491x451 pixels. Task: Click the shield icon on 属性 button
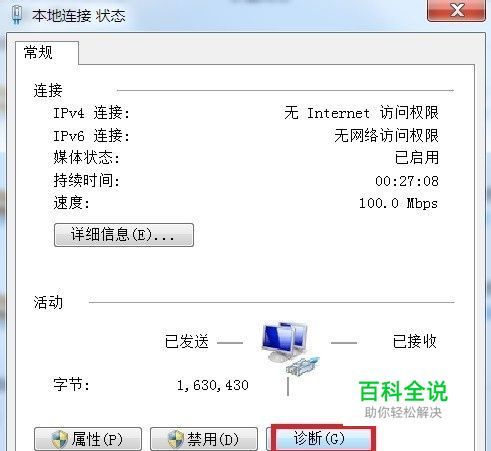(x=60, y=439)
